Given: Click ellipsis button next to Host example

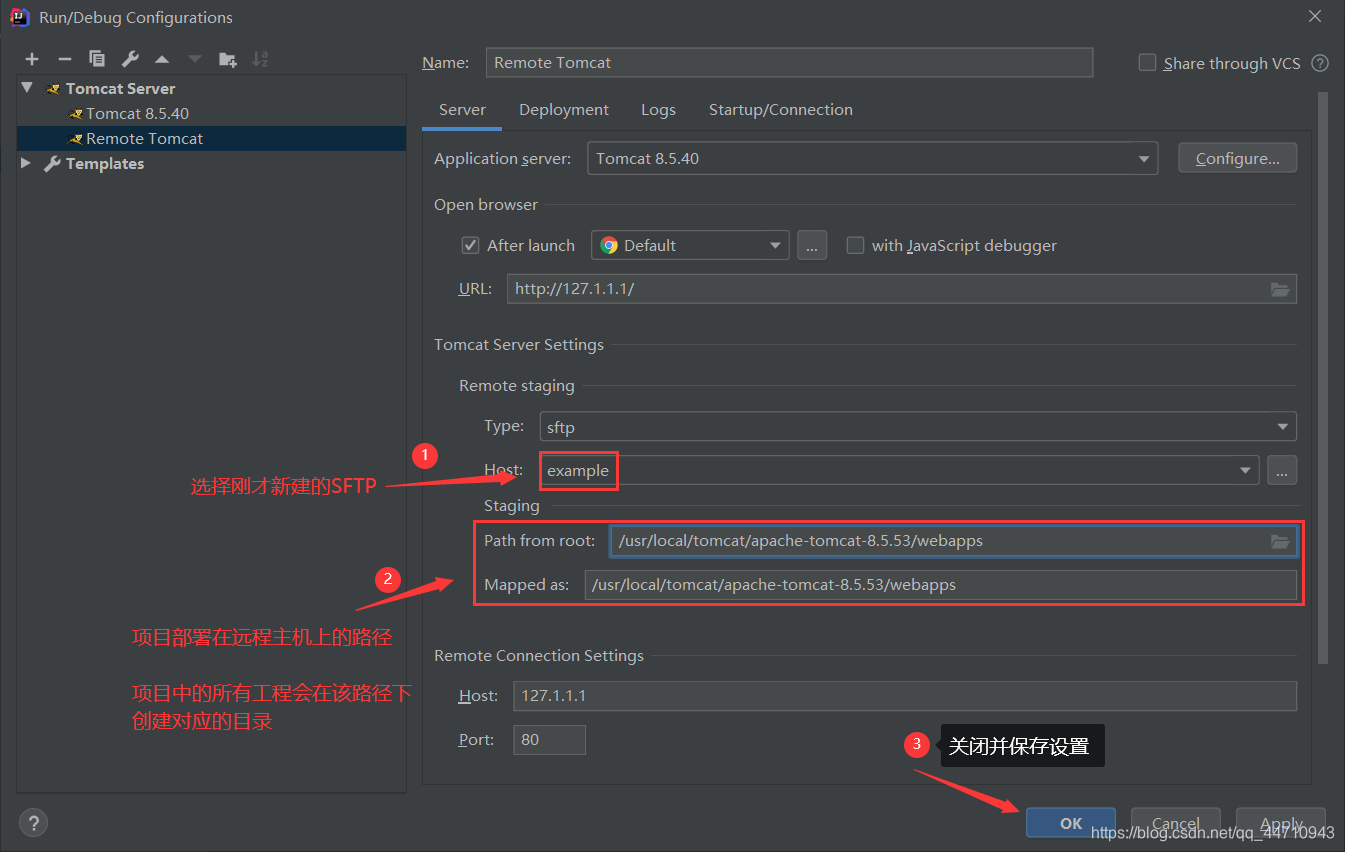Looking at the screenshot, I should click(x=1282, y=470).
